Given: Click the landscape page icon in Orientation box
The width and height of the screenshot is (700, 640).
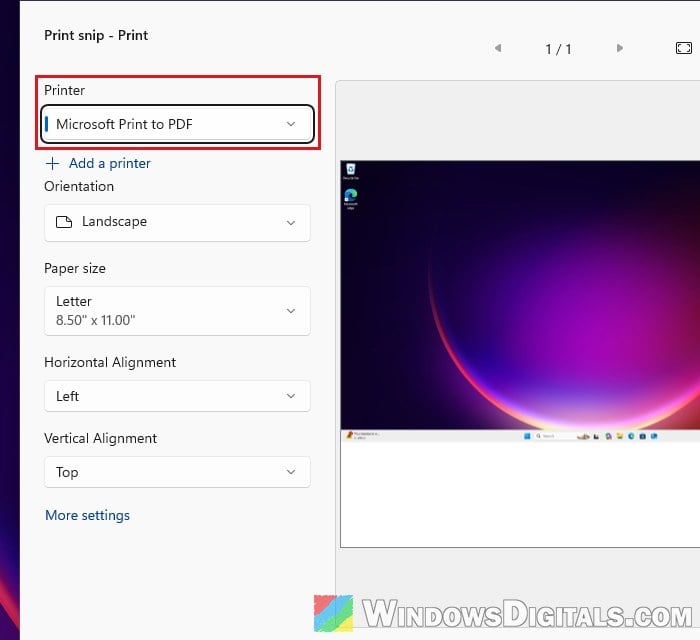Looking at the screenshot, I should (x=64, y=222).
